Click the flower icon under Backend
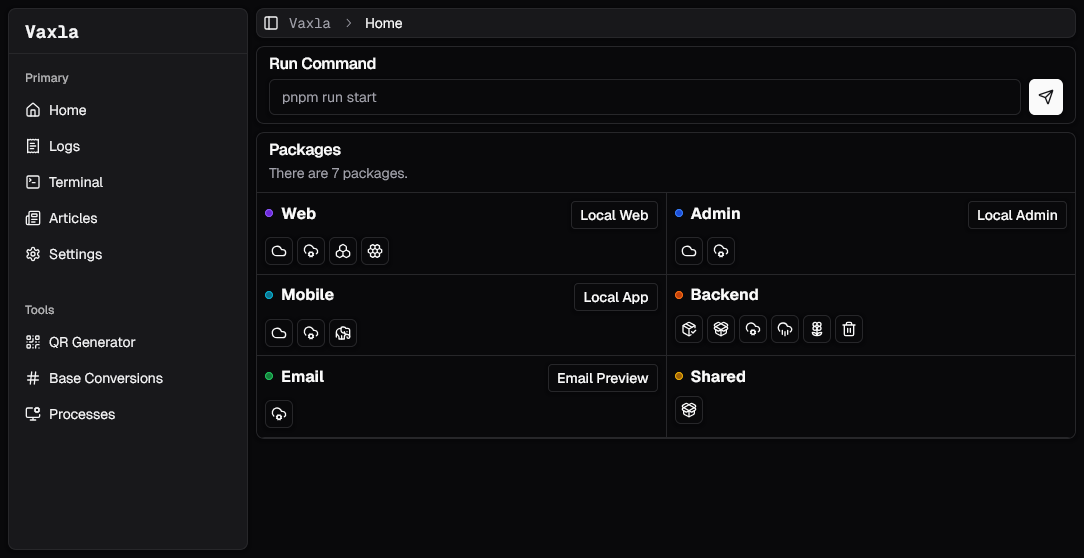Screen dimensions: 1084x558 coord(816,329)
